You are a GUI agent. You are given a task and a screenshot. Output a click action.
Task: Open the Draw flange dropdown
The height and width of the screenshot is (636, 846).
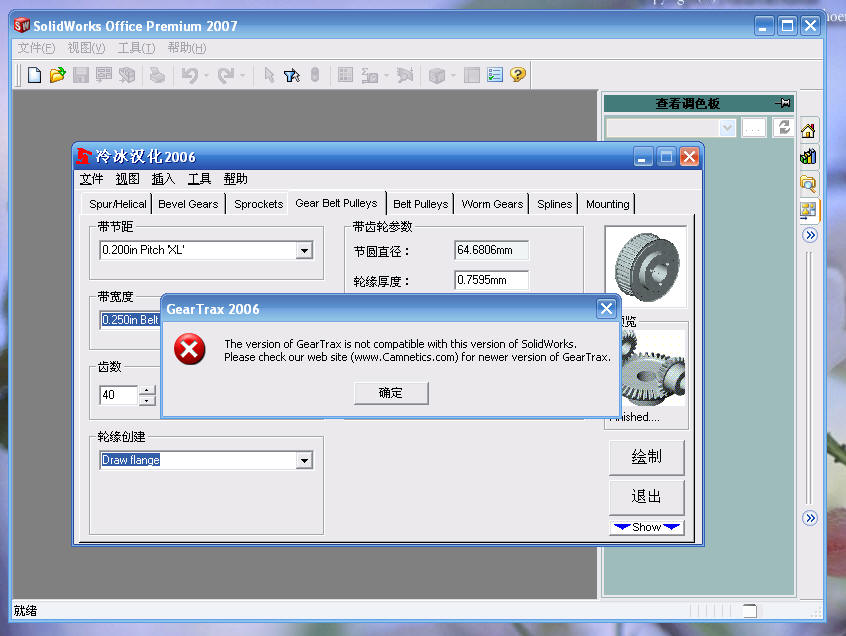pyautogui.click(x=304, y=460)
